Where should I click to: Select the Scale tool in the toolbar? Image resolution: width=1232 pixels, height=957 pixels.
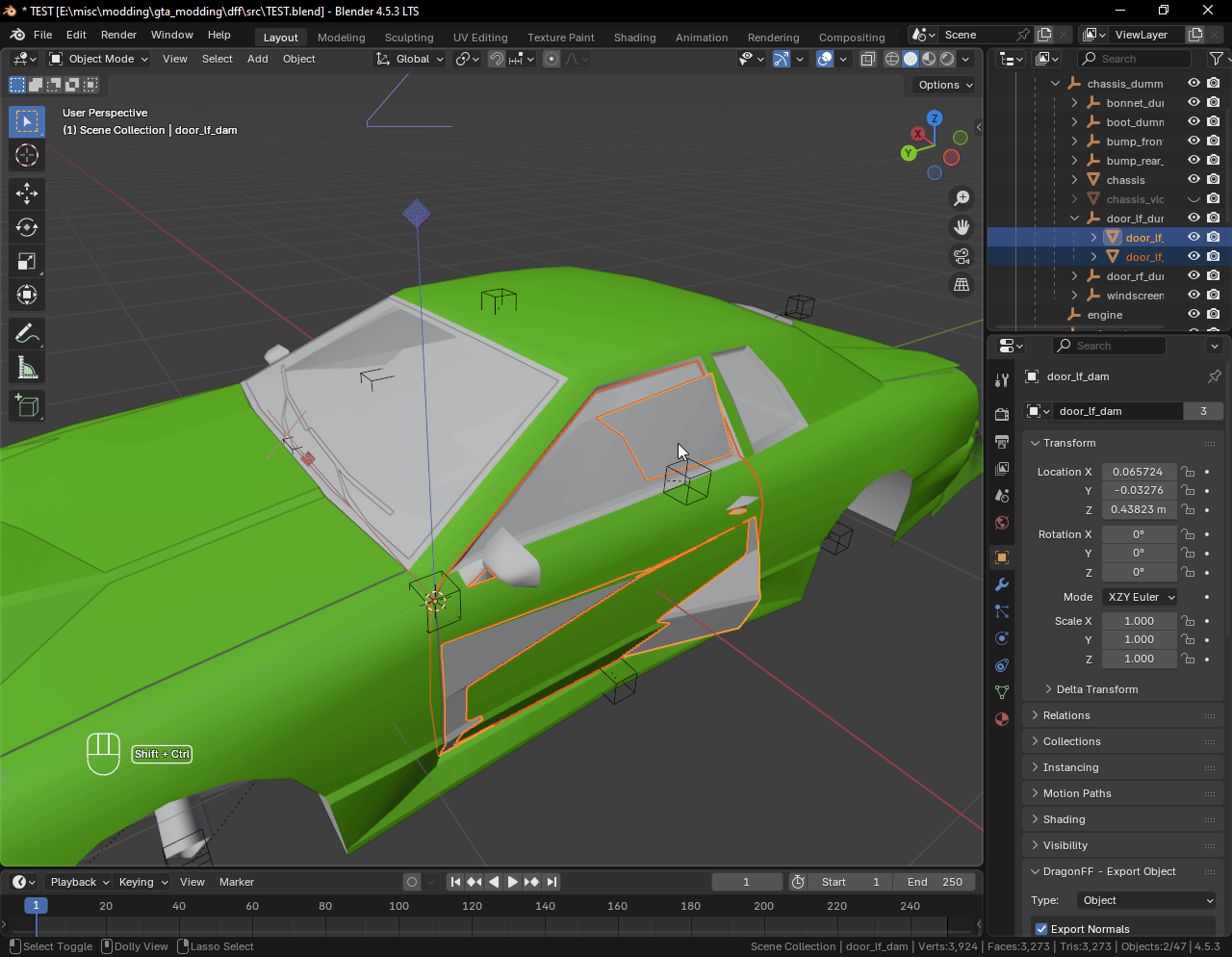(x=27, y=261)
